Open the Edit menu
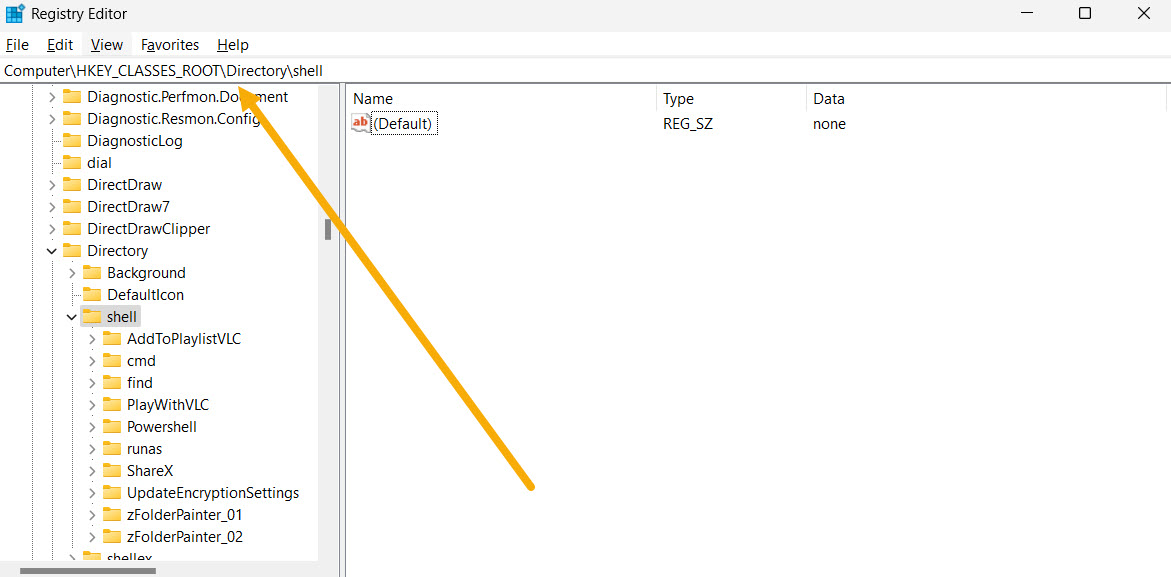The image size is (1171, 577). pyautogui.click(x=59, y=44)
